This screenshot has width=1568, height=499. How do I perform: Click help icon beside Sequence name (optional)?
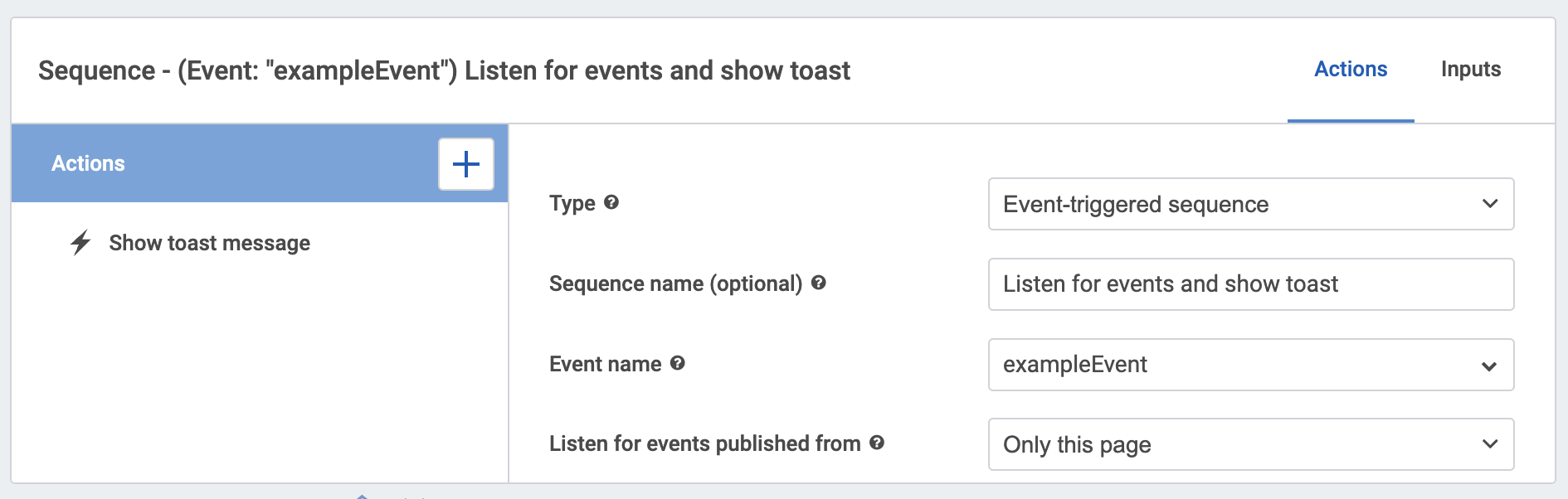(x=818, y=283)
